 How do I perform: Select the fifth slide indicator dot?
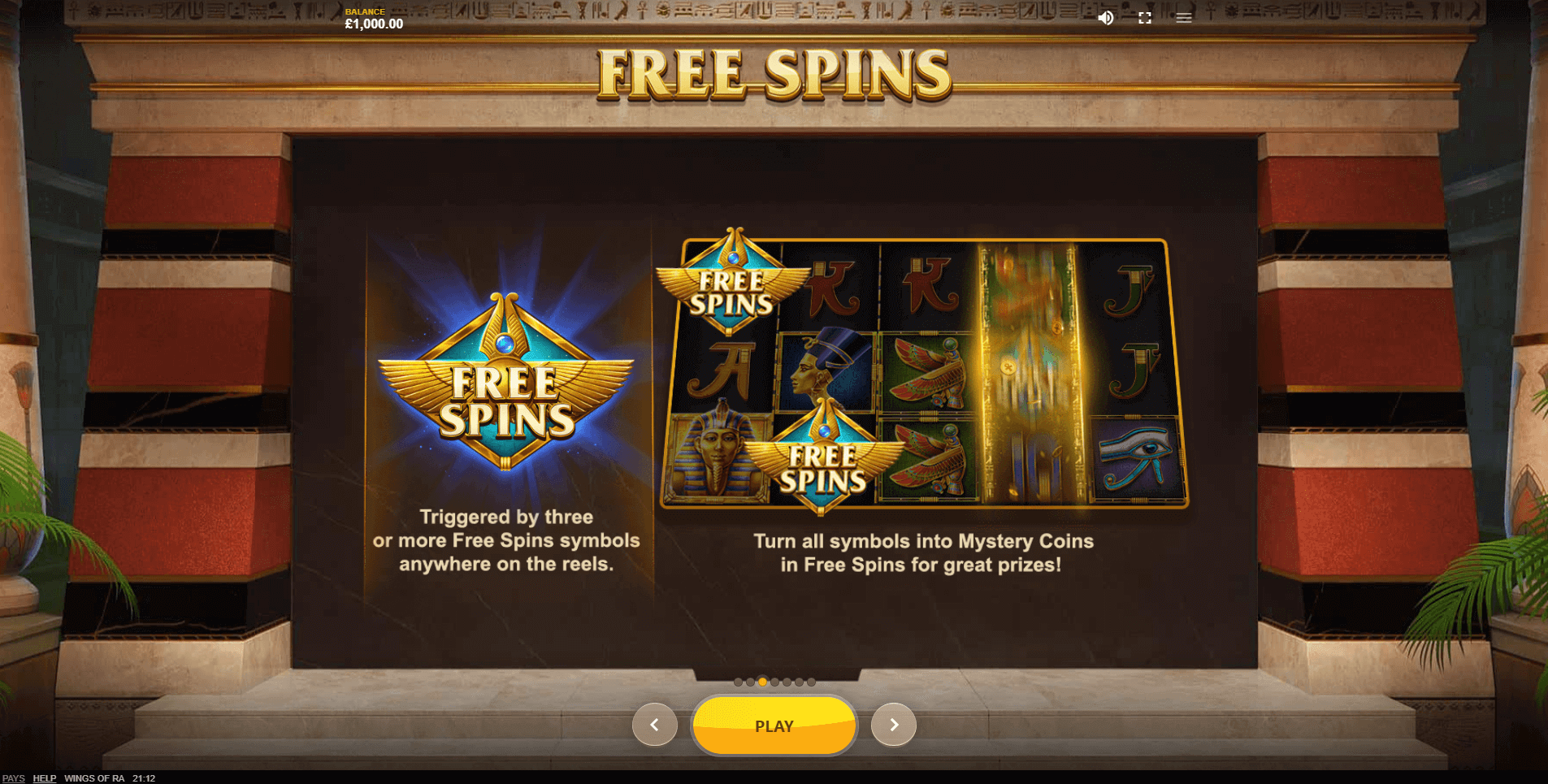coord(787,682)
